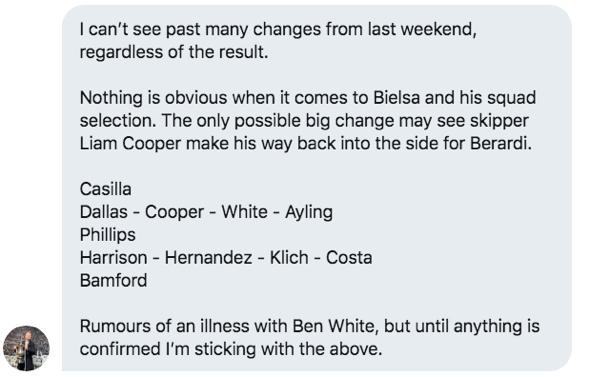Click "Ayling" in the defence line

point(309,212)
